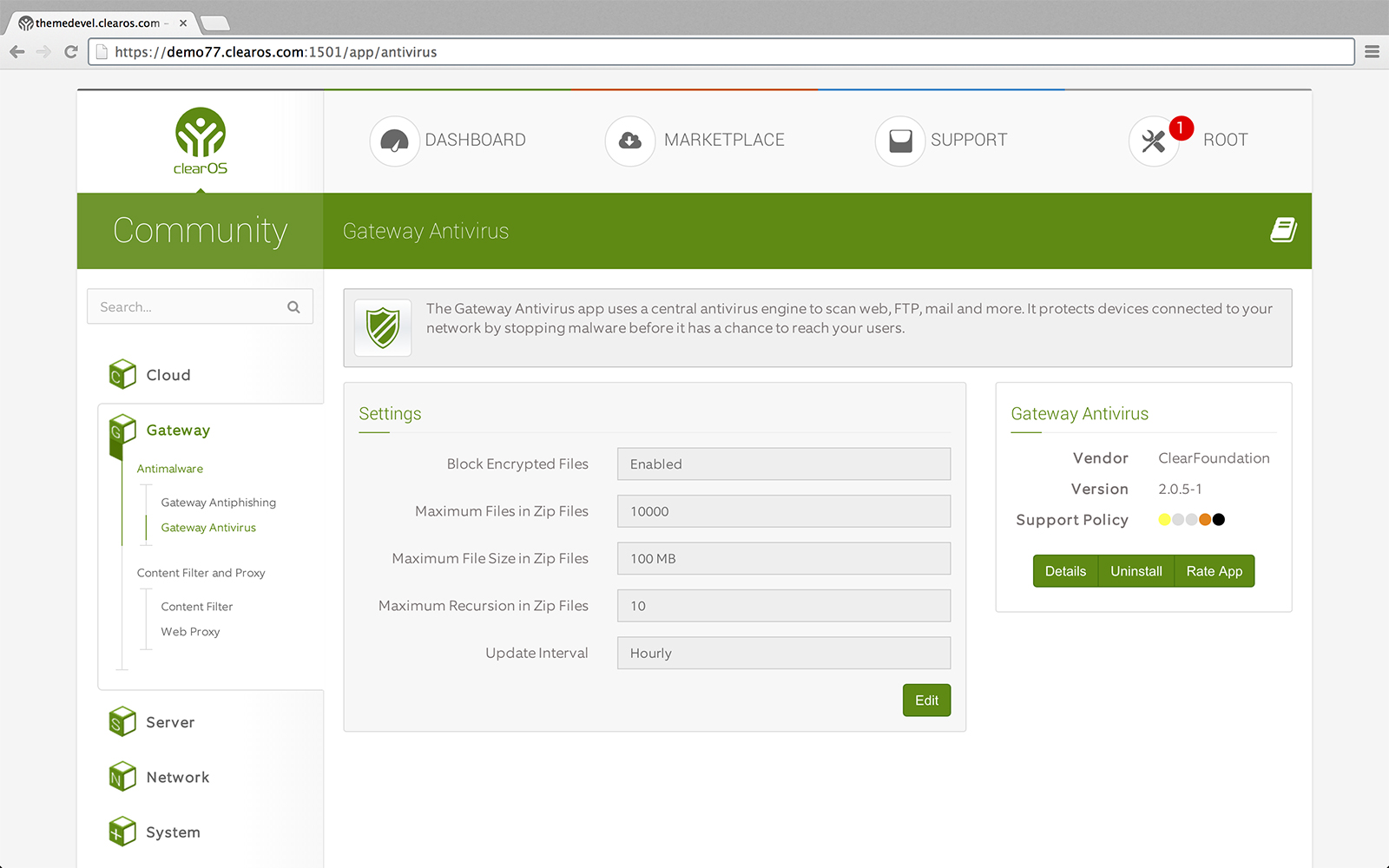The height and width of the screenshot is (868, 1389).
Task: Click the Maximum Files in Zip Files field
Action: [x=784, y=511]
